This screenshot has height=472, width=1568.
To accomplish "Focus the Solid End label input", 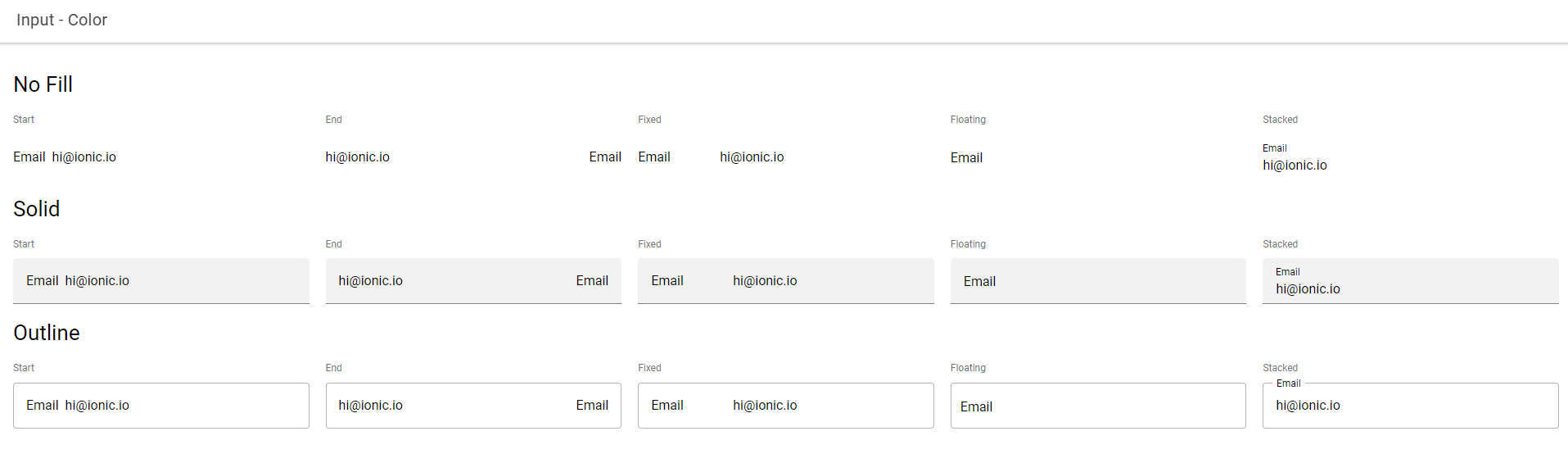I will click(473, 281).
